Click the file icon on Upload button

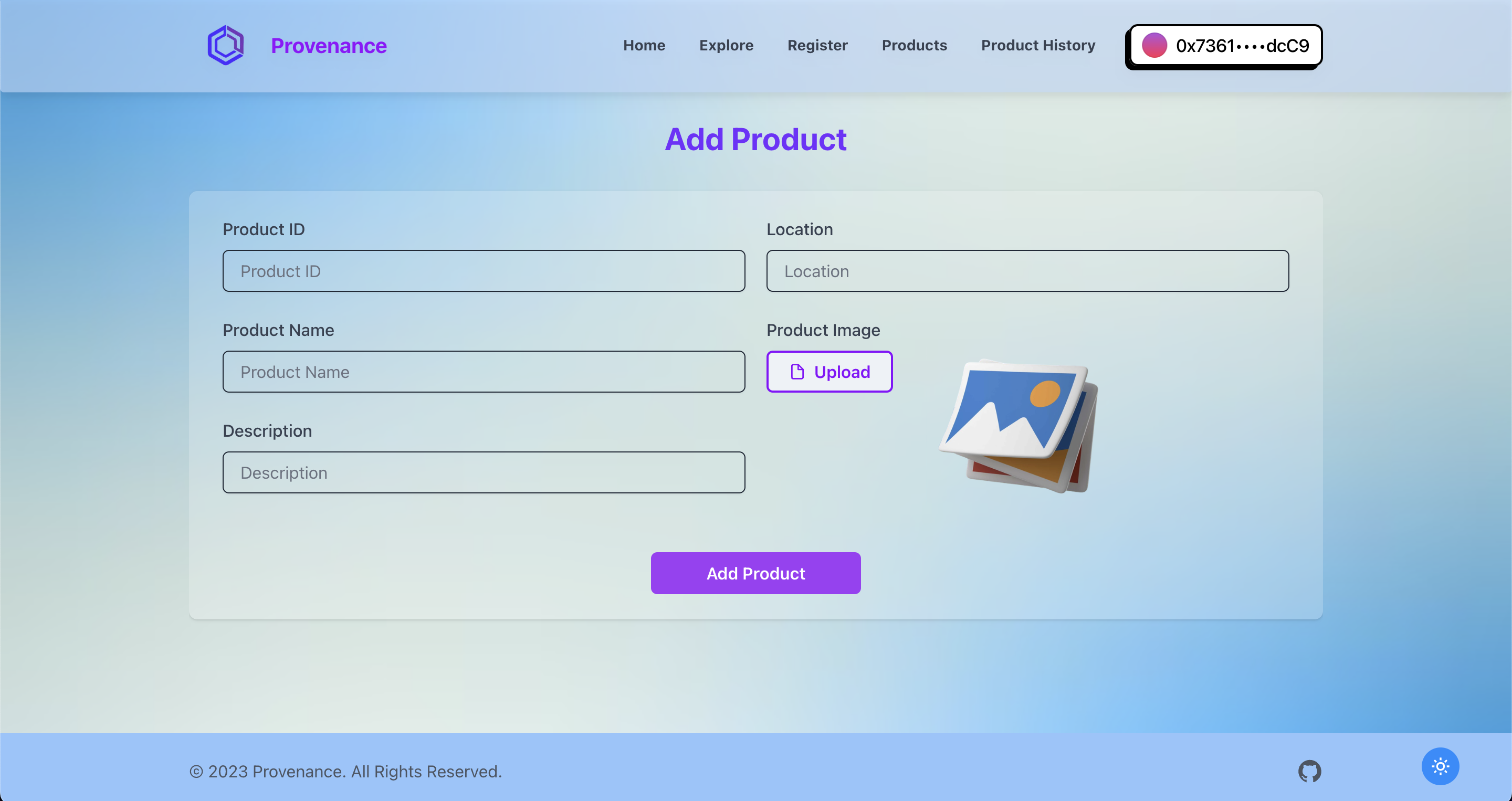(797, 372)
